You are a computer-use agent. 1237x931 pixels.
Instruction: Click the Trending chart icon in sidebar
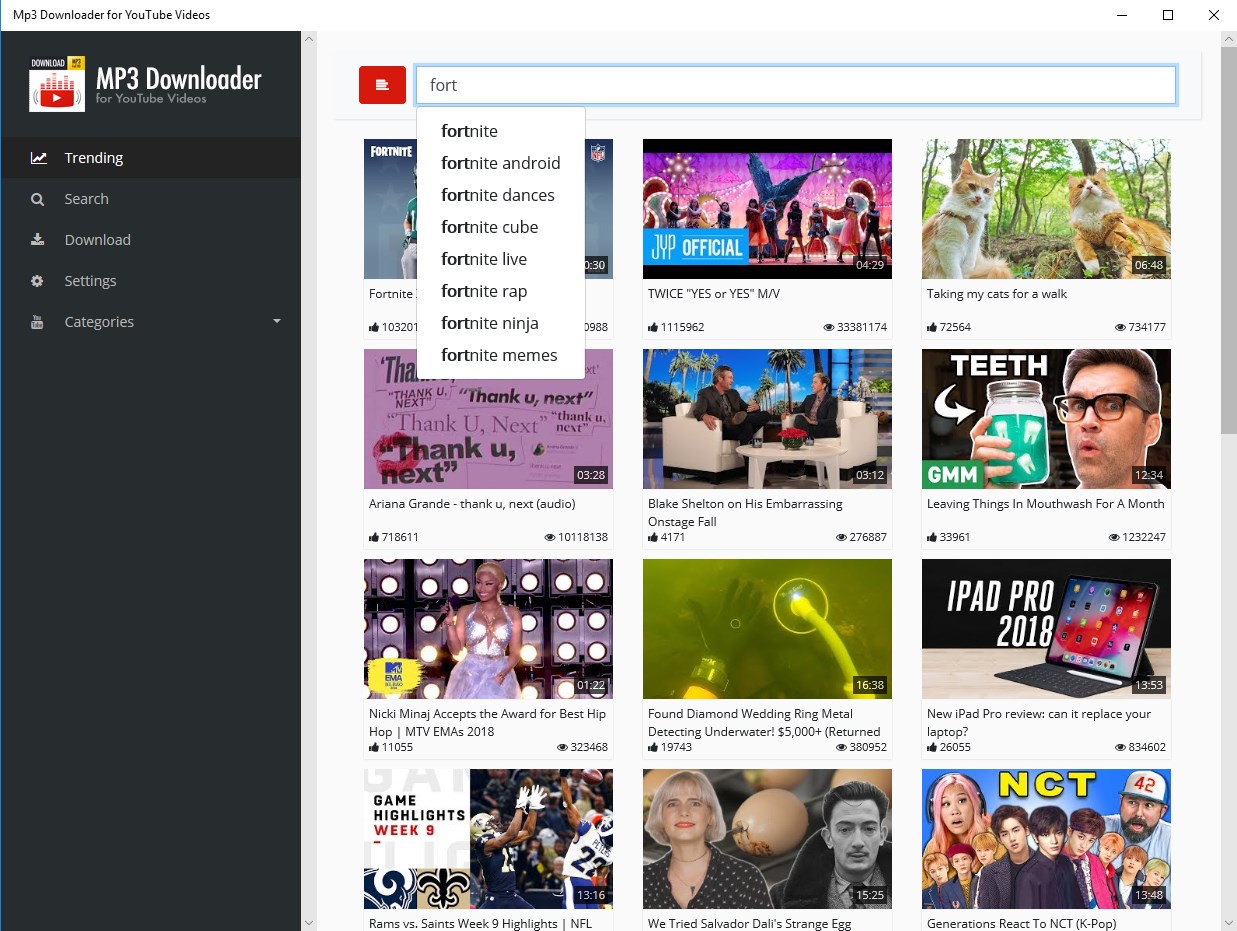pyautogui.click(x=38, y=158)
